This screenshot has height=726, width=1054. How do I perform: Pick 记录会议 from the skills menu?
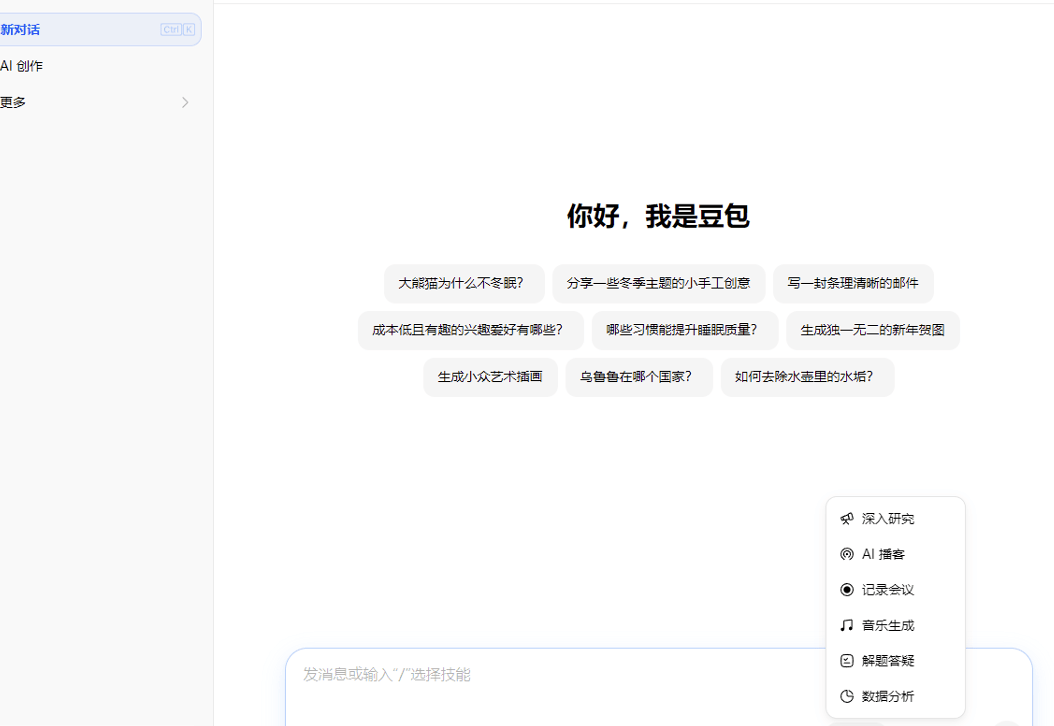point(895,590)
